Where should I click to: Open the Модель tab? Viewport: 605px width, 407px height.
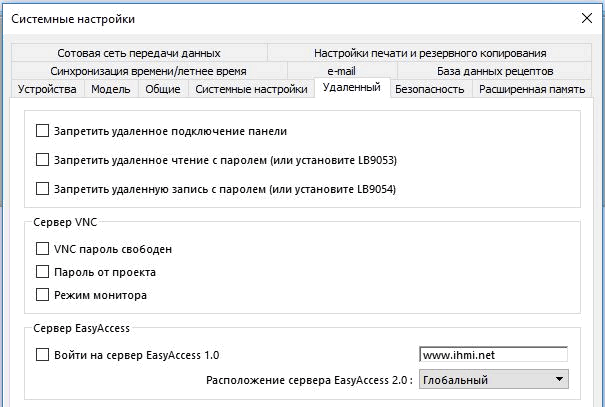[x=111, y=89]
